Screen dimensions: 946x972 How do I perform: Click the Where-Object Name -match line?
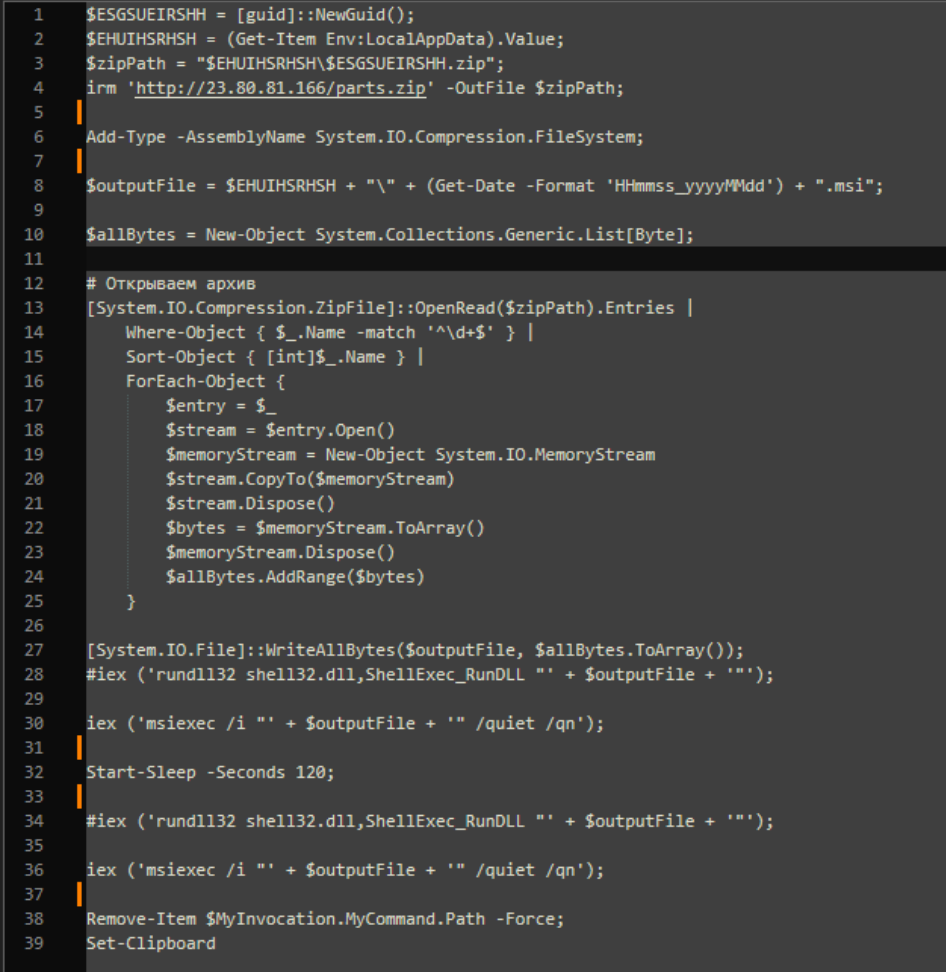[330, 332]
